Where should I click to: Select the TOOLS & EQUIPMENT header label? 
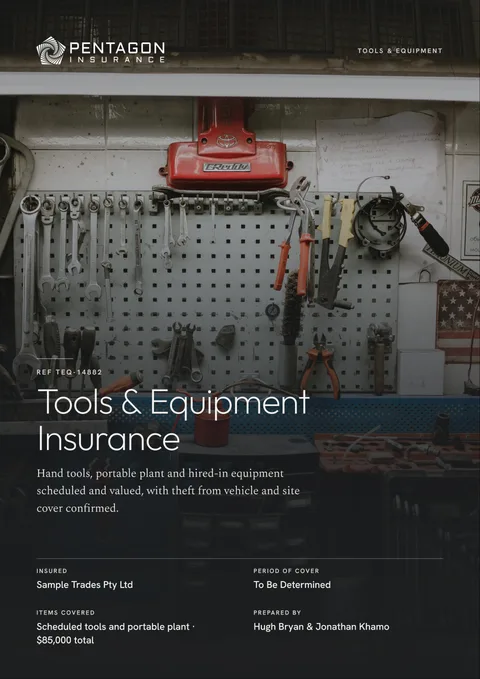click(400, 51)
